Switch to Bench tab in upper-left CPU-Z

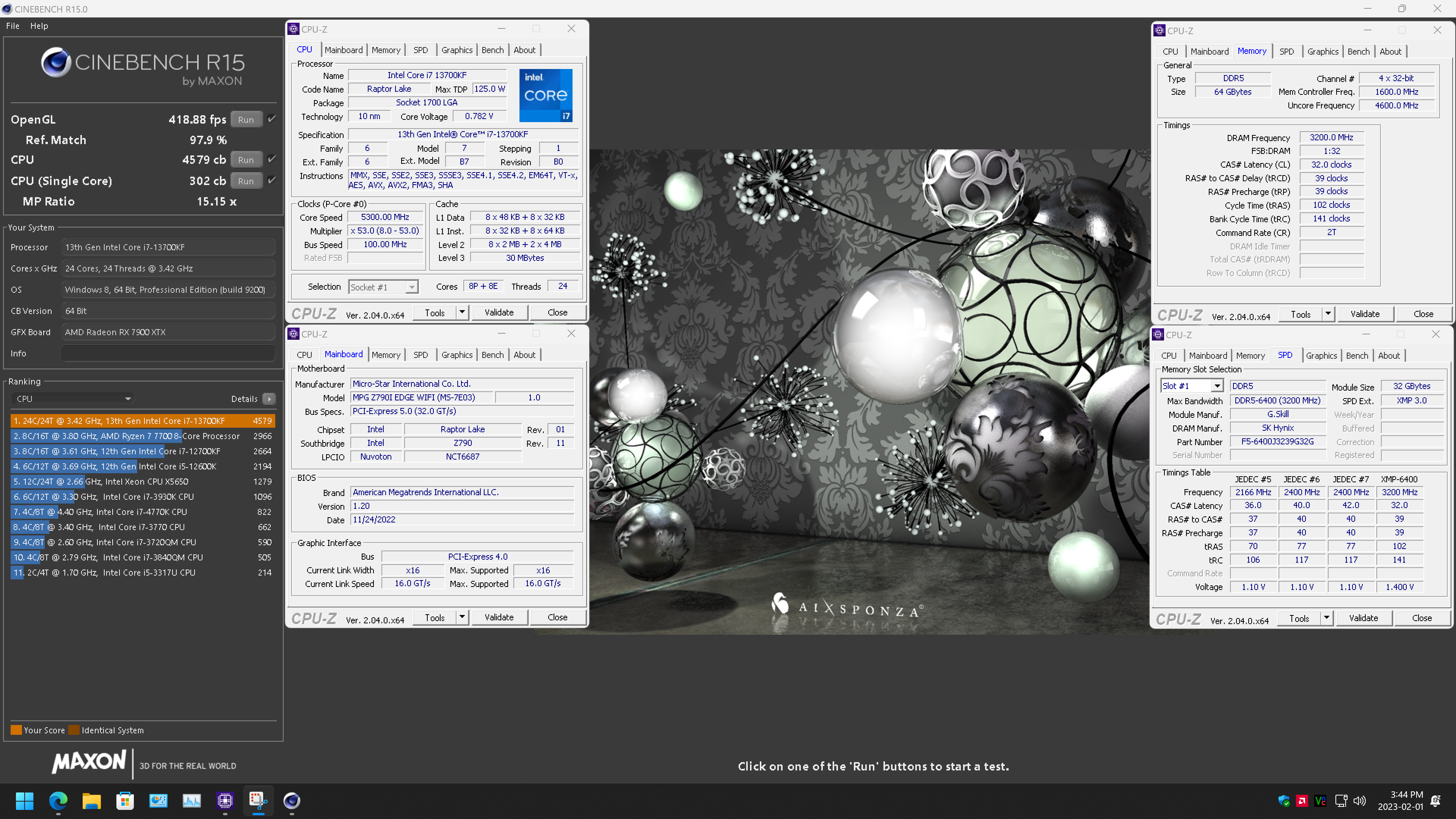[x=492, y=50]
